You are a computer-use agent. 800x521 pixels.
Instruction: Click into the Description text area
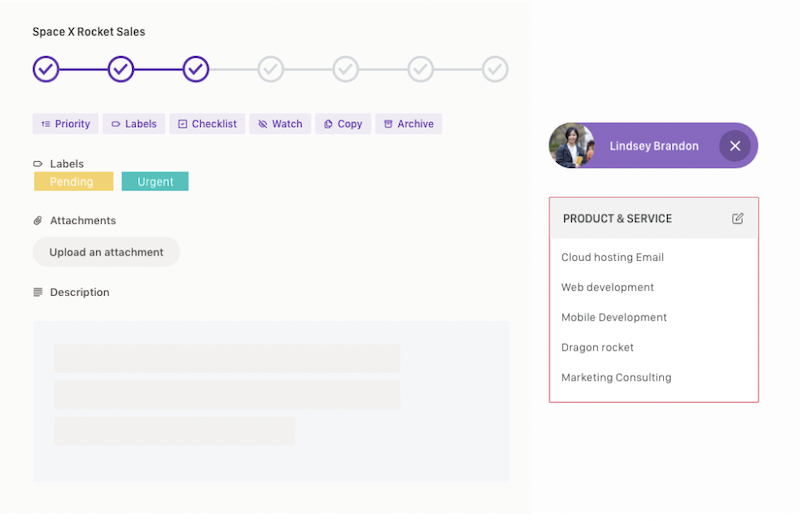[271, 402]
